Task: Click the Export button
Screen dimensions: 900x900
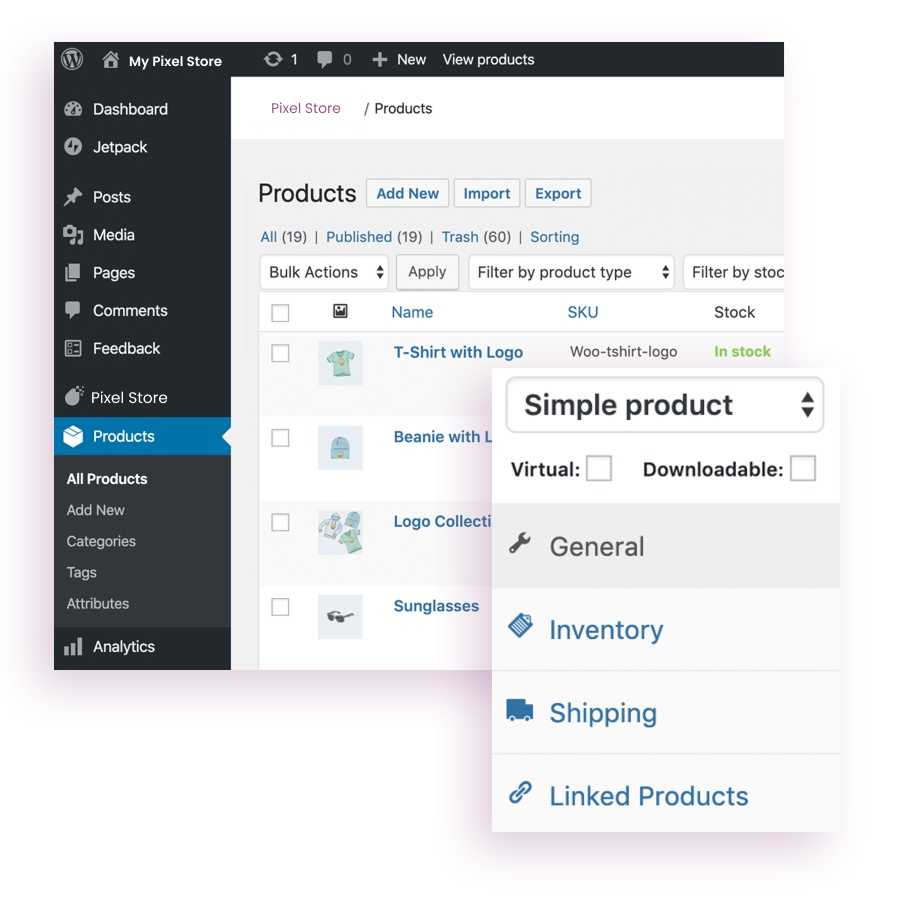Action: [x=558, y=194]
